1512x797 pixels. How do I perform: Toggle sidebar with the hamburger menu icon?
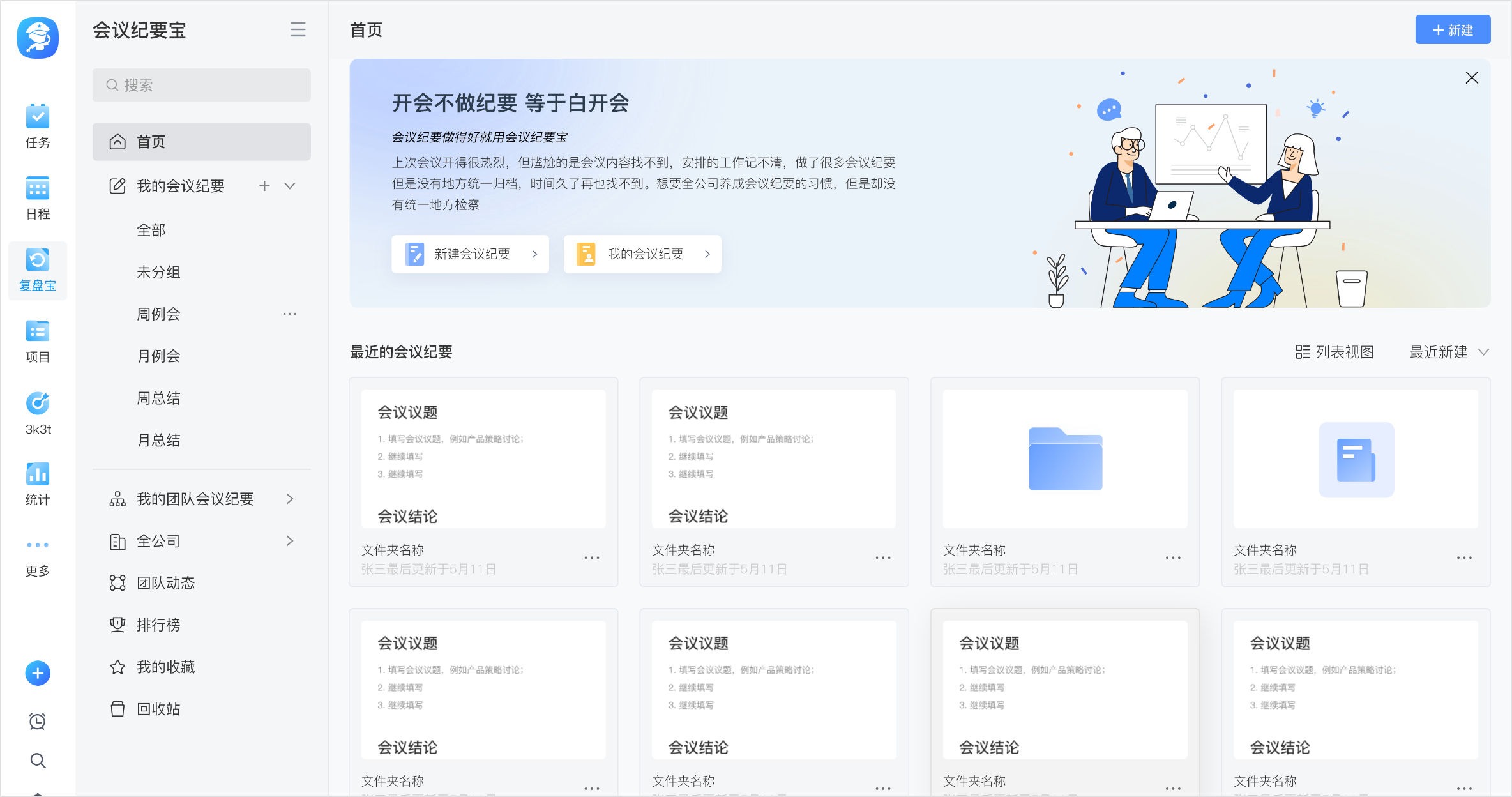[x=298, y=30]
